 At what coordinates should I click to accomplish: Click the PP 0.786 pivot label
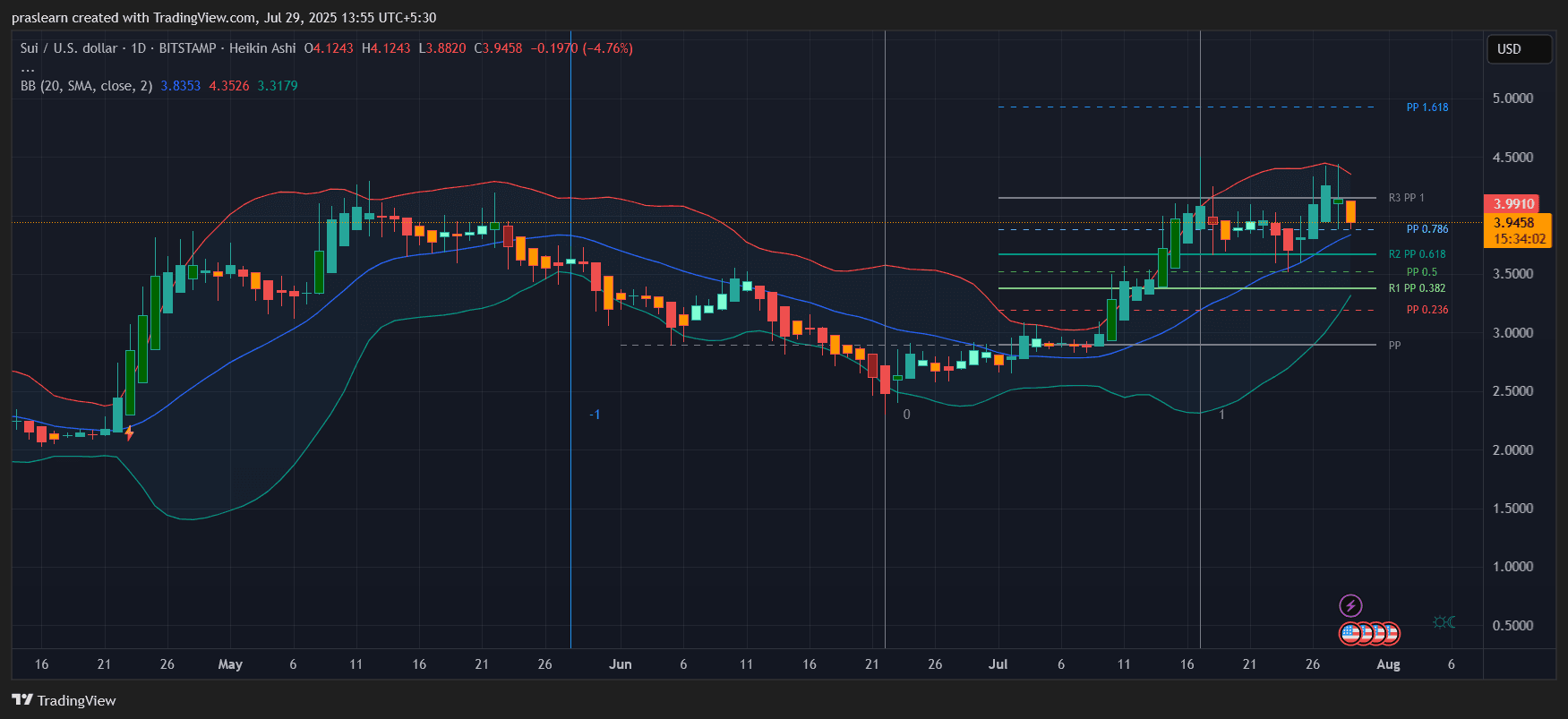click(1427, 229)
